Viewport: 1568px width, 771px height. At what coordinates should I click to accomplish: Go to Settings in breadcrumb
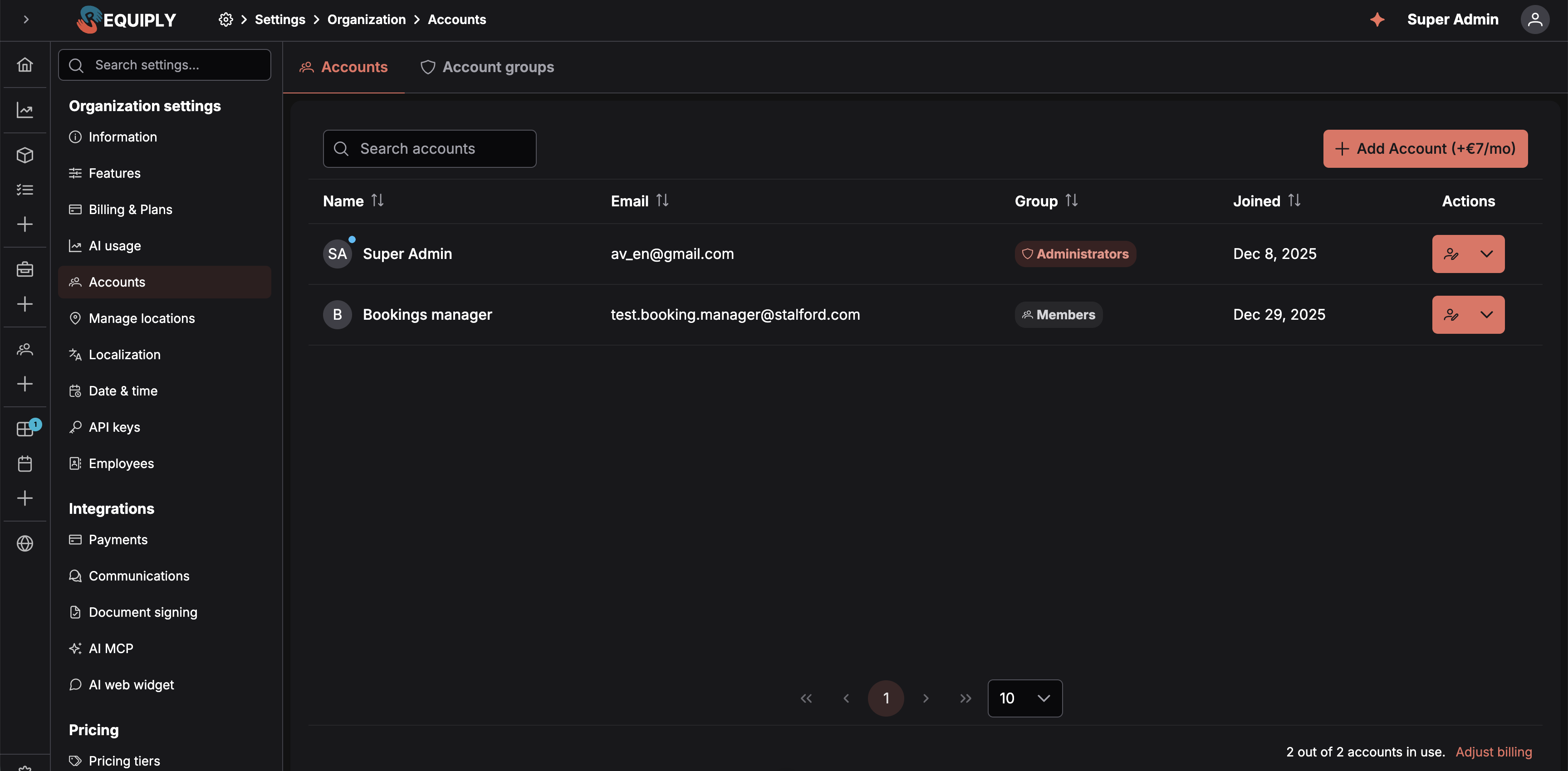280,20
